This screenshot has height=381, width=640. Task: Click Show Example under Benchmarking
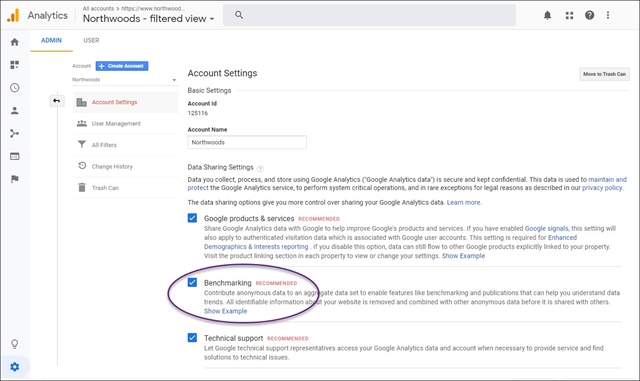tap(225, 311)
